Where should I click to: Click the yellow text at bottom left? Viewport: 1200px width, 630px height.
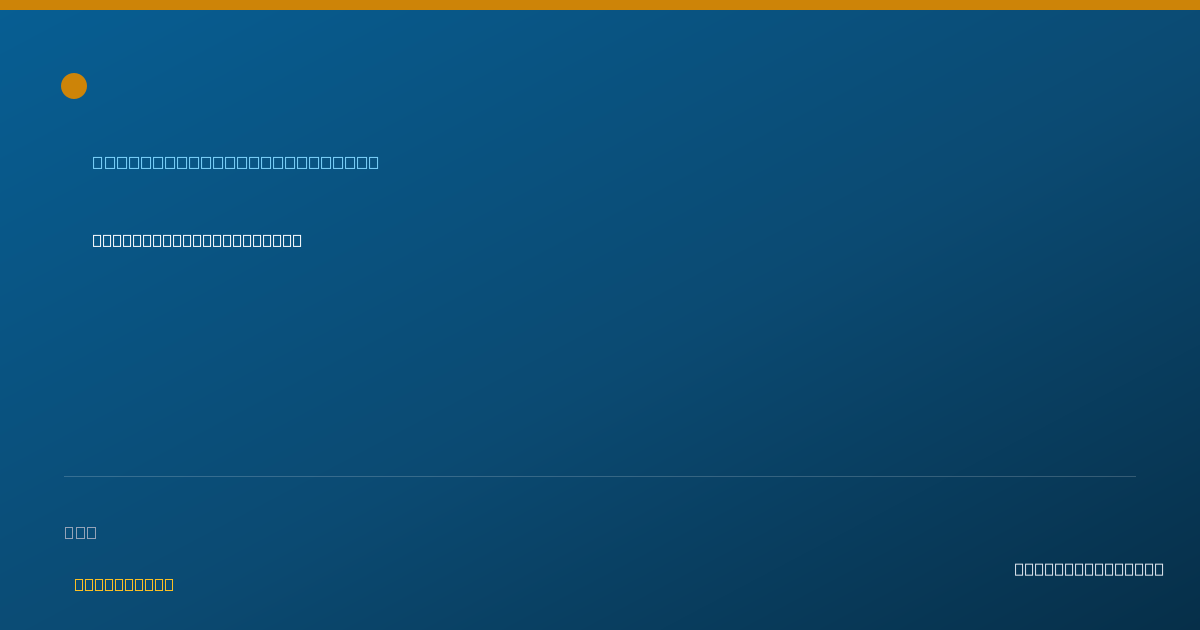click(124, 584)
